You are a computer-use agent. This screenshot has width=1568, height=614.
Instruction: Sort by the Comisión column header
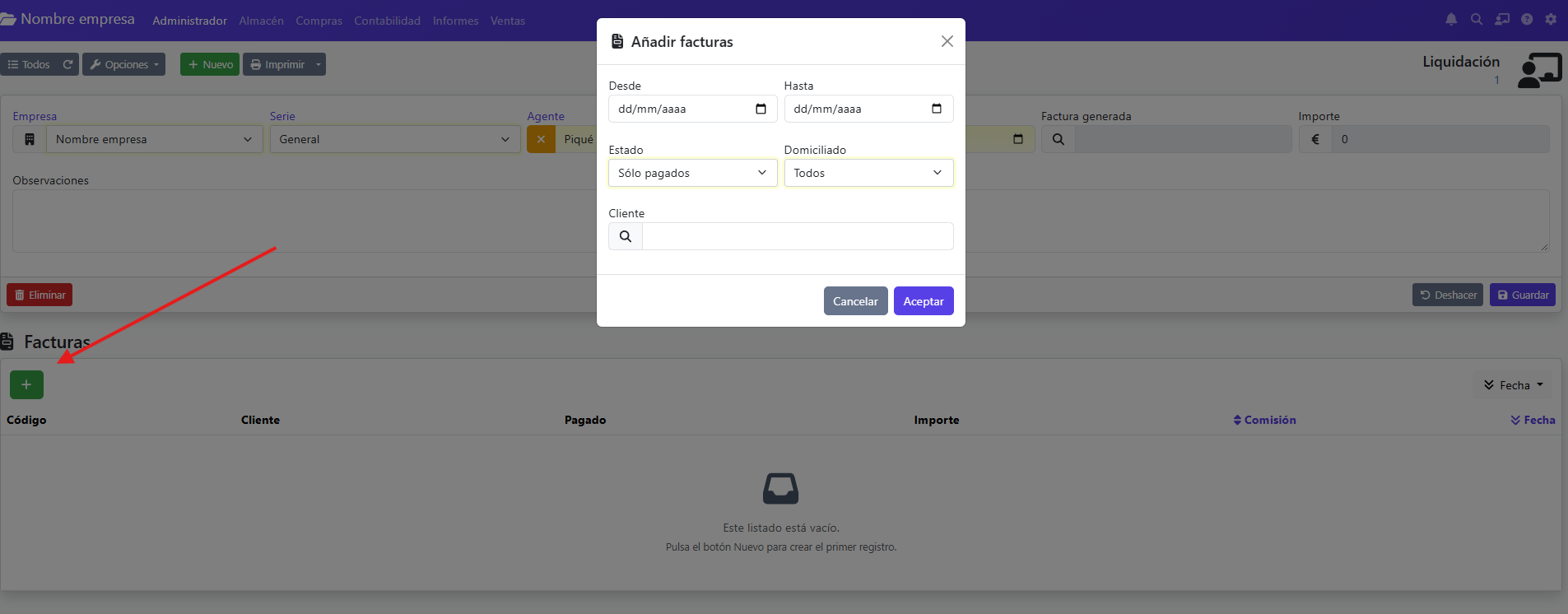[1264, 420]
